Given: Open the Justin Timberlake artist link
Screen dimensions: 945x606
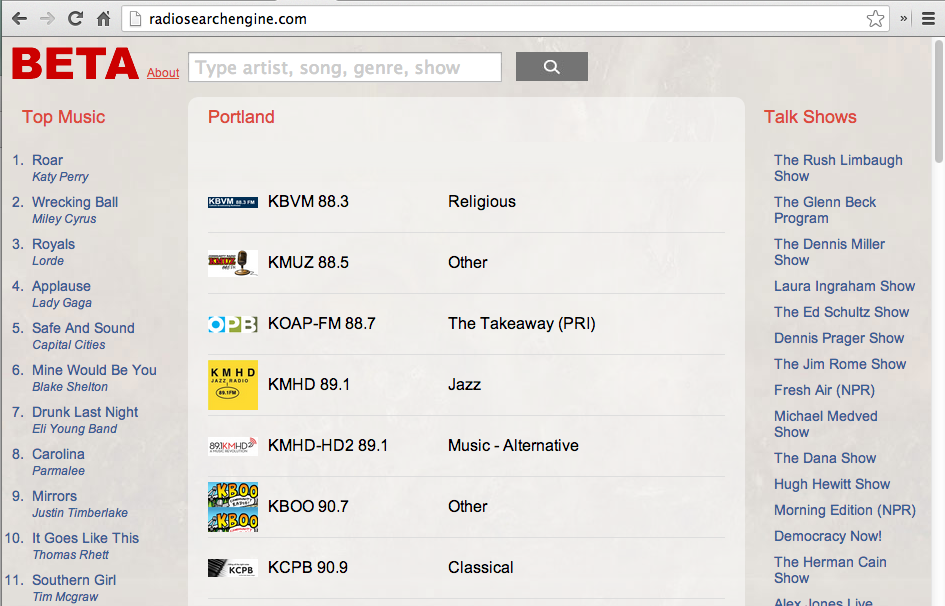Looking at the screenshot, I should [x=80, y=513].
